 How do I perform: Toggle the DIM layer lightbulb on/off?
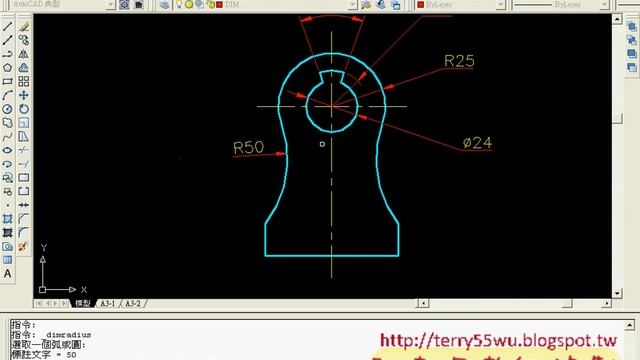[179, 4]
